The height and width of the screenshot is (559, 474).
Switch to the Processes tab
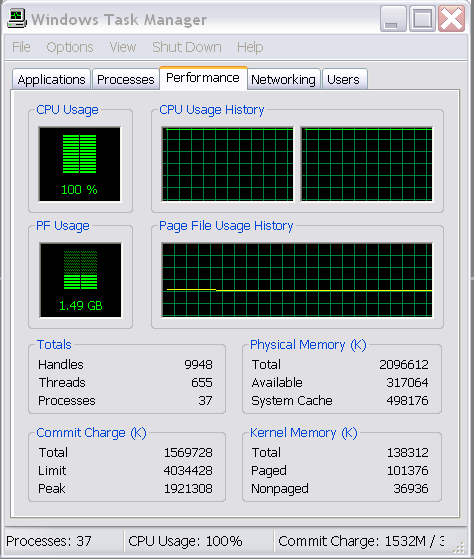[x=125, y=79]
